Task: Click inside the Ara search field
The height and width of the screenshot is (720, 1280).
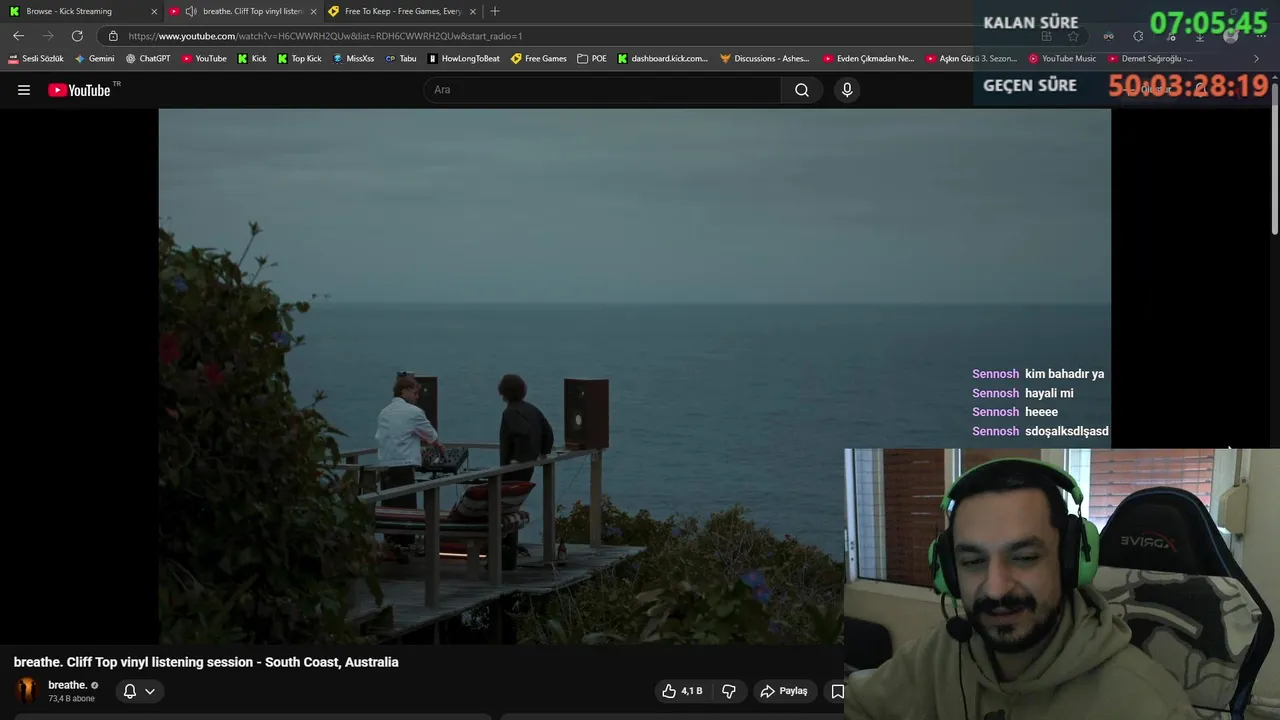Action: point(603,90)
